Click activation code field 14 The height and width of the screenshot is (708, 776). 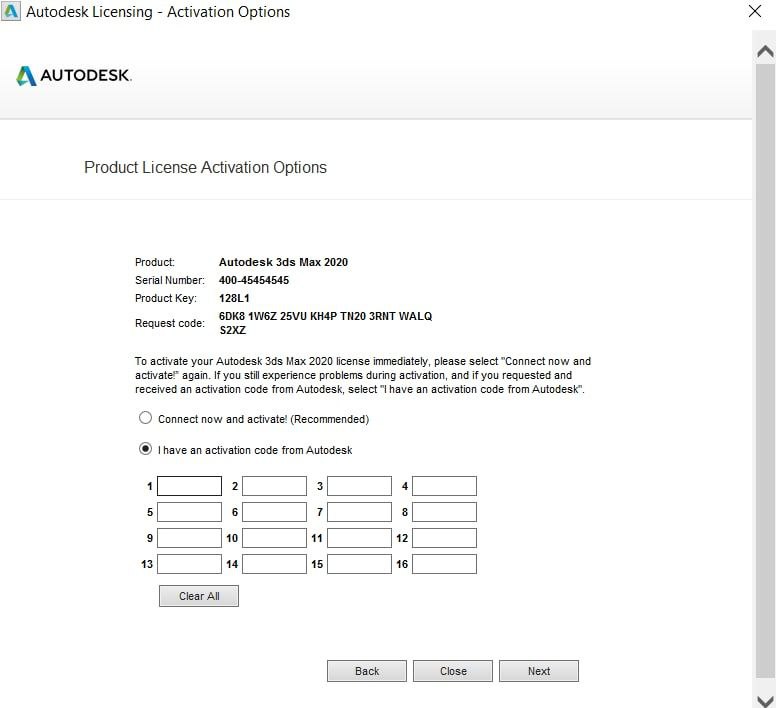coord(274,564)
